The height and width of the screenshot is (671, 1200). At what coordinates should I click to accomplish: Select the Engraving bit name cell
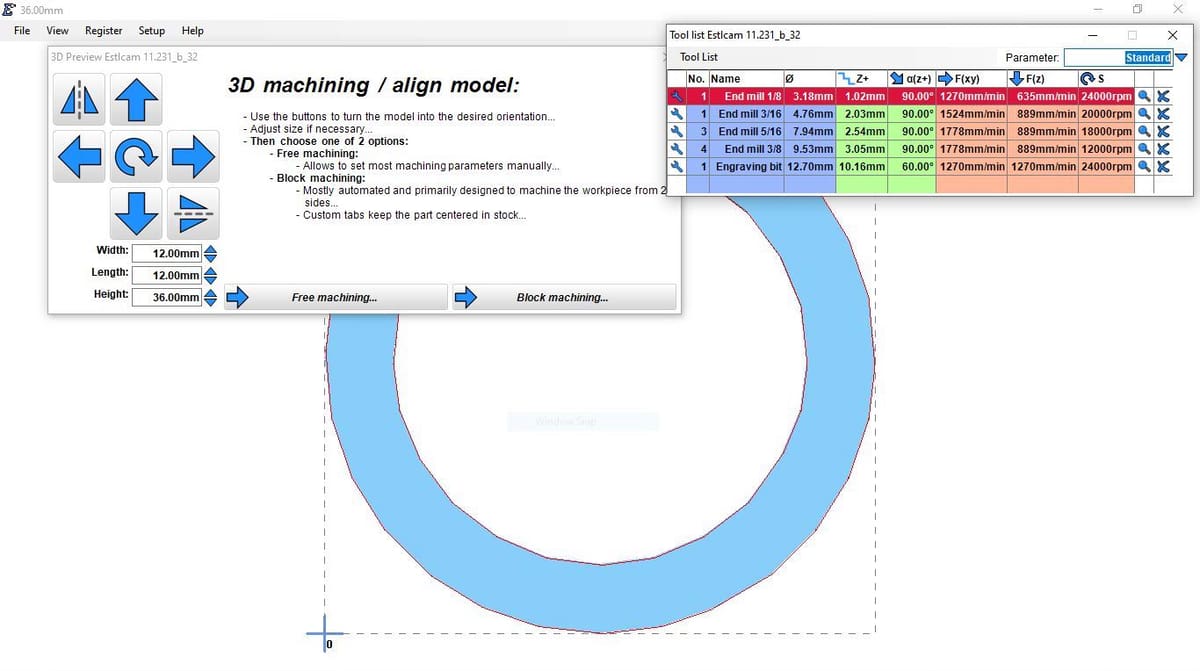pyautogui.click(x=747, y=166)
